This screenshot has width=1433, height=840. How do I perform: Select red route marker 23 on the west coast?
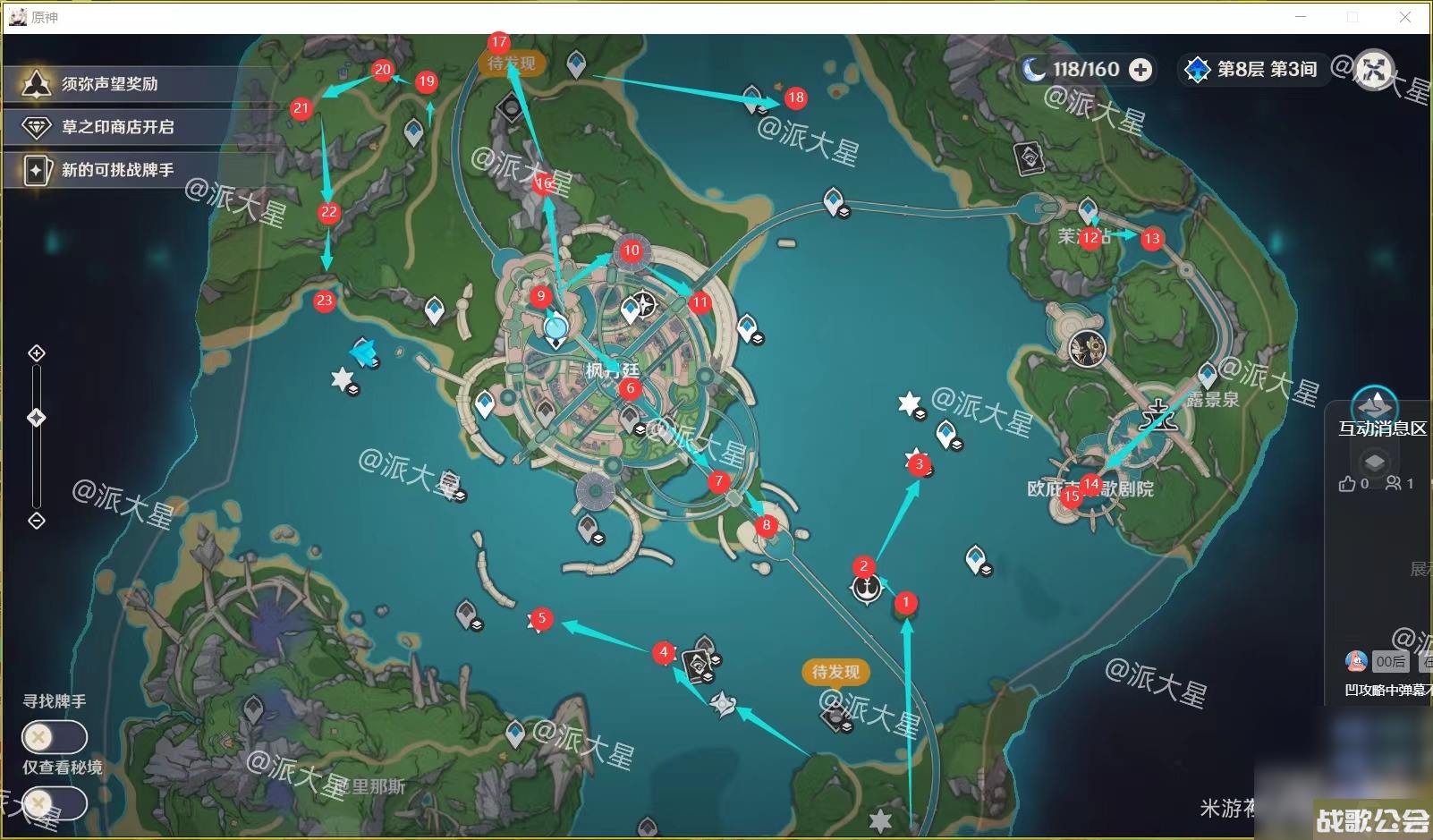pyautogui.click(x=324, y=301)
